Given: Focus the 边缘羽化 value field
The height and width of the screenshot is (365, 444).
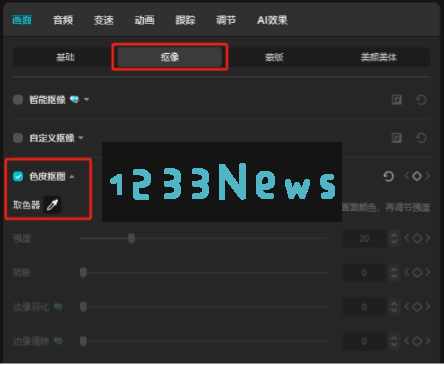Looking at the screenshot, I should coord(364,307).
